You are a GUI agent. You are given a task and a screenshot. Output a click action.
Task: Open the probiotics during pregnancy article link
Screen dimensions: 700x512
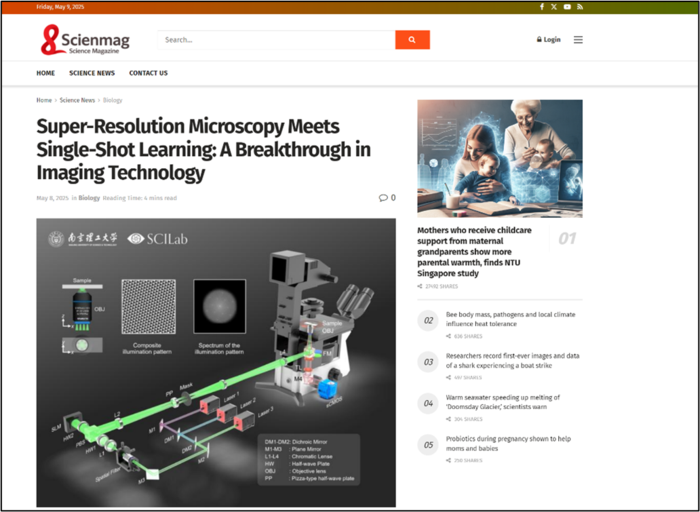click(508, 444)
